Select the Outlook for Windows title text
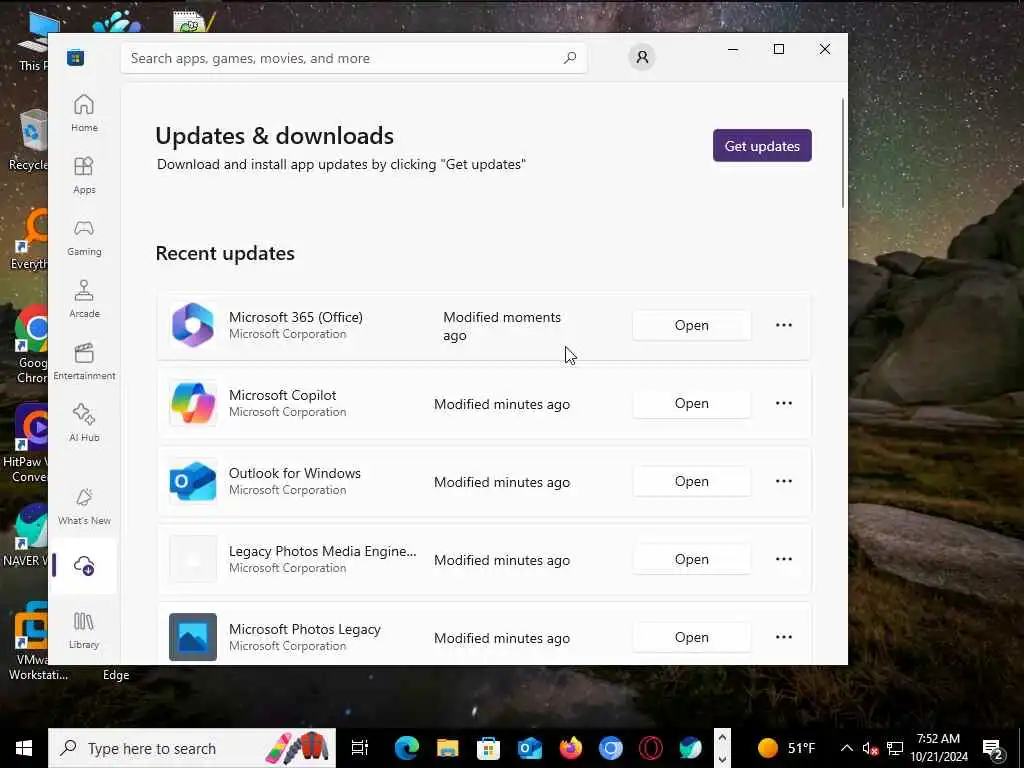 tap(295, 473)
